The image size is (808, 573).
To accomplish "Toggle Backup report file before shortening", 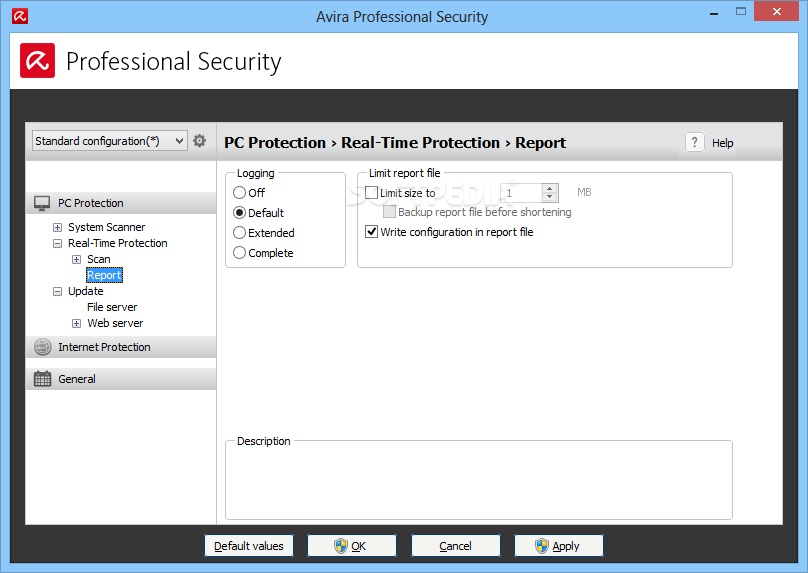I will point(390,212).
